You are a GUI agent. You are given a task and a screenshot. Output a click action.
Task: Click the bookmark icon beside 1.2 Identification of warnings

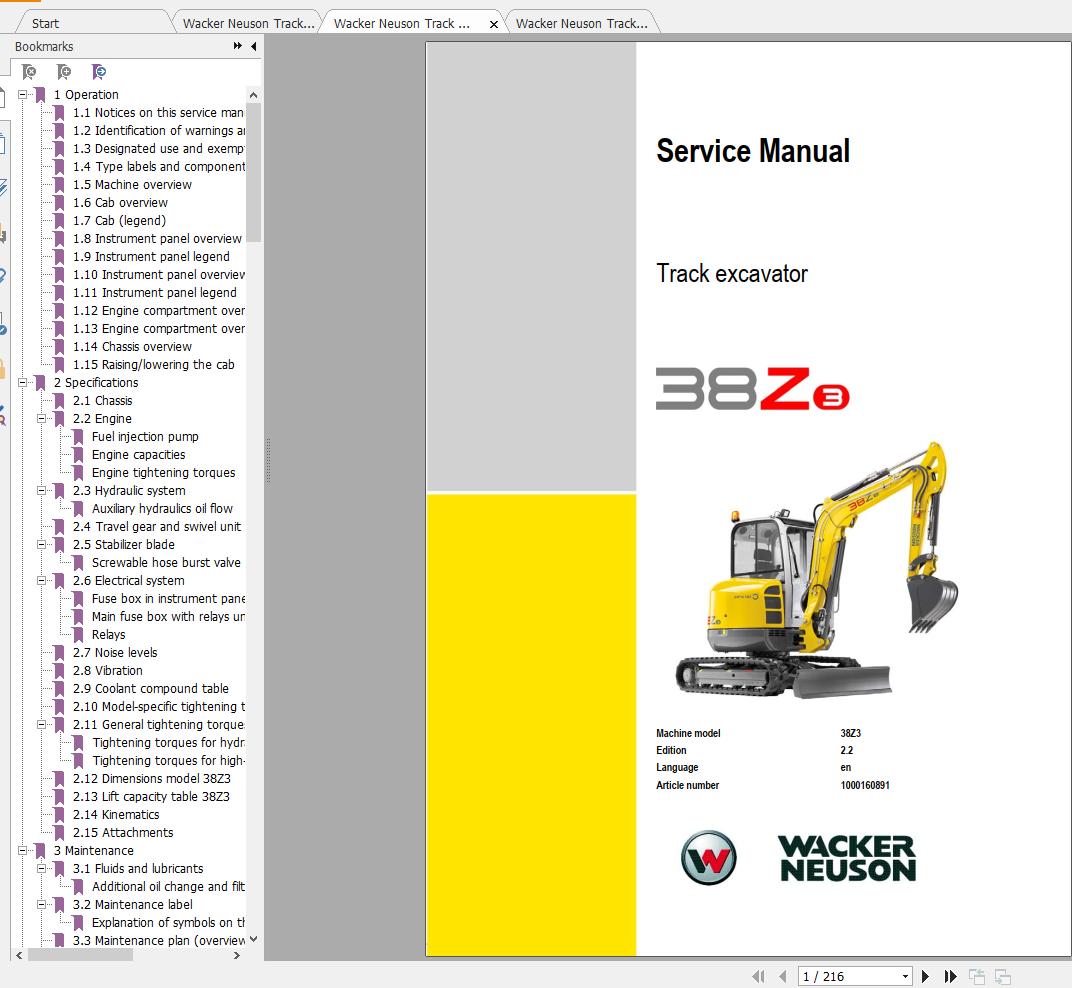point(59,131)
